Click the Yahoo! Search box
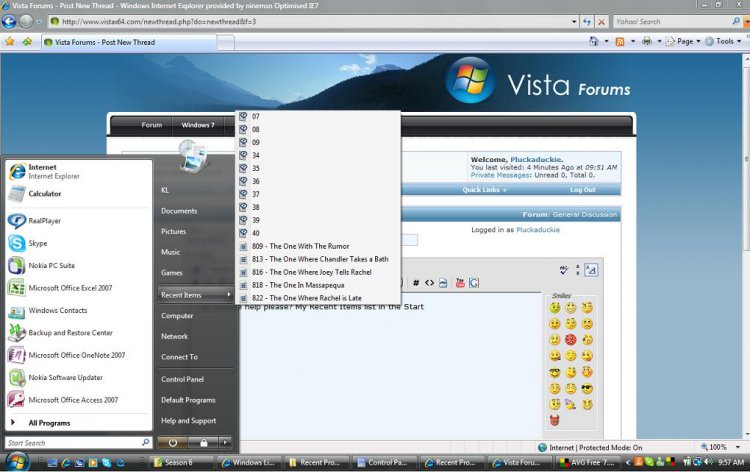 click(x=672, y=22)
